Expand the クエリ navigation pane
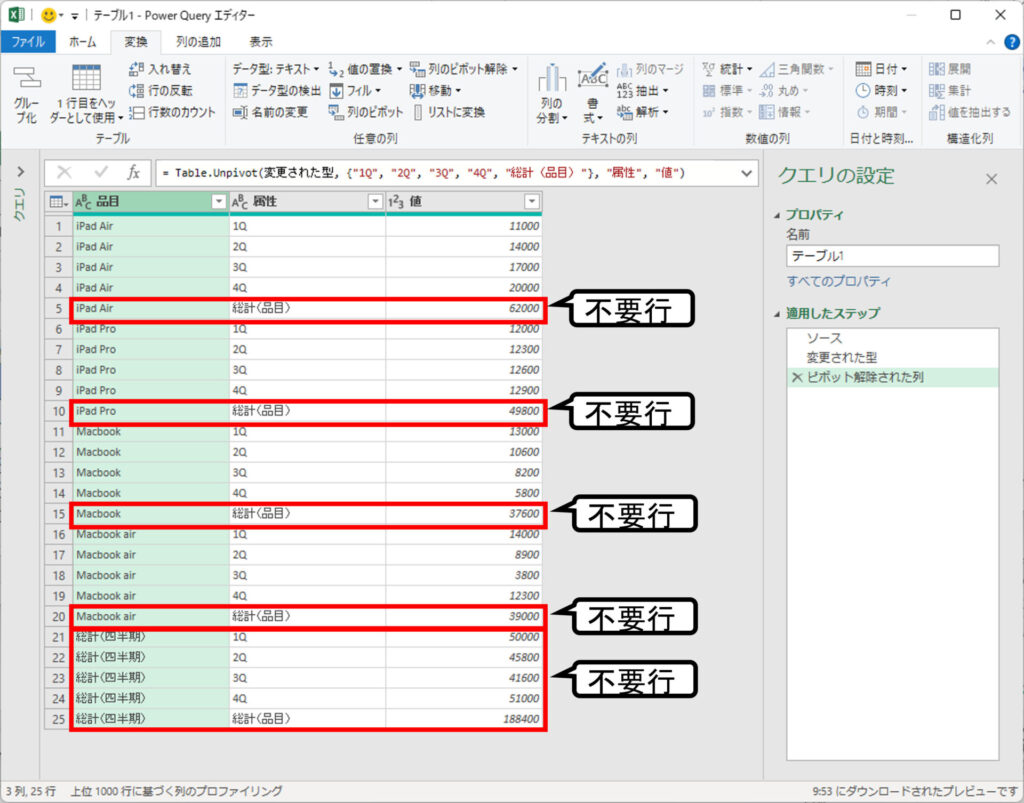The image size is (1024, 803). tap(21, 172)
